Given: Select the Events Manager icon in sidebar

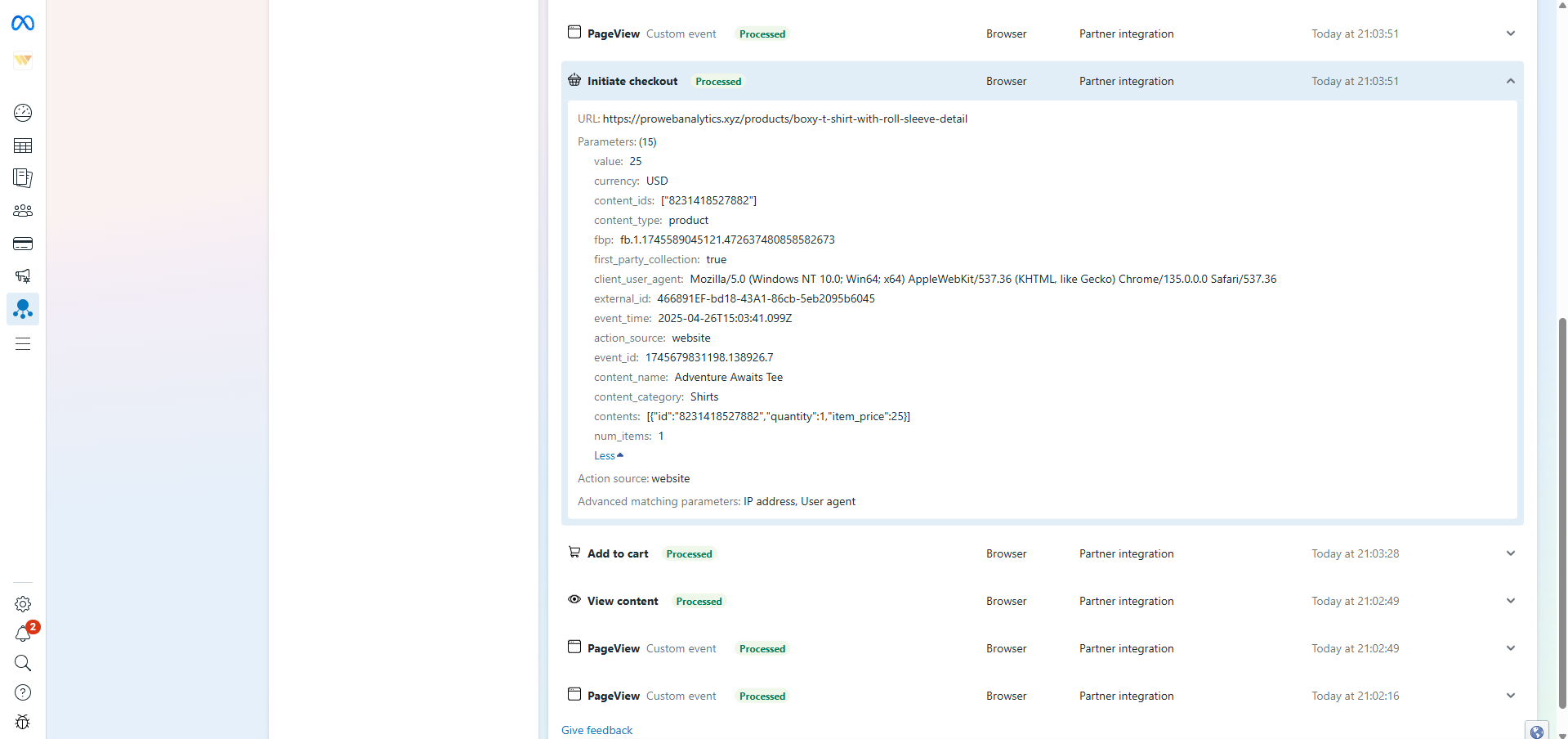Looking at the screenshot, I should click(23, 309).
